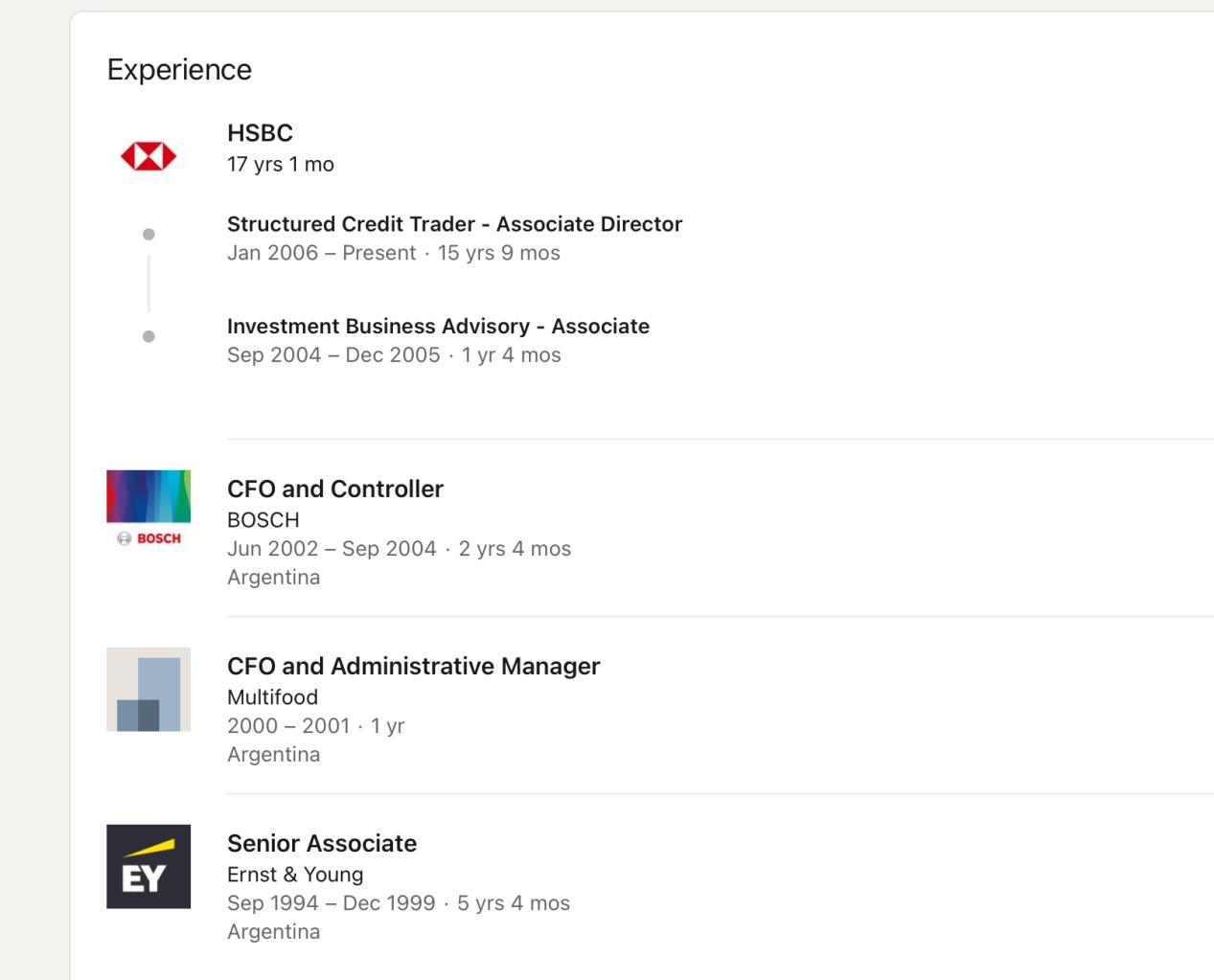Open the BOSCH logo image
This screenshot has height=980, width=1214.
pos(149,512)
